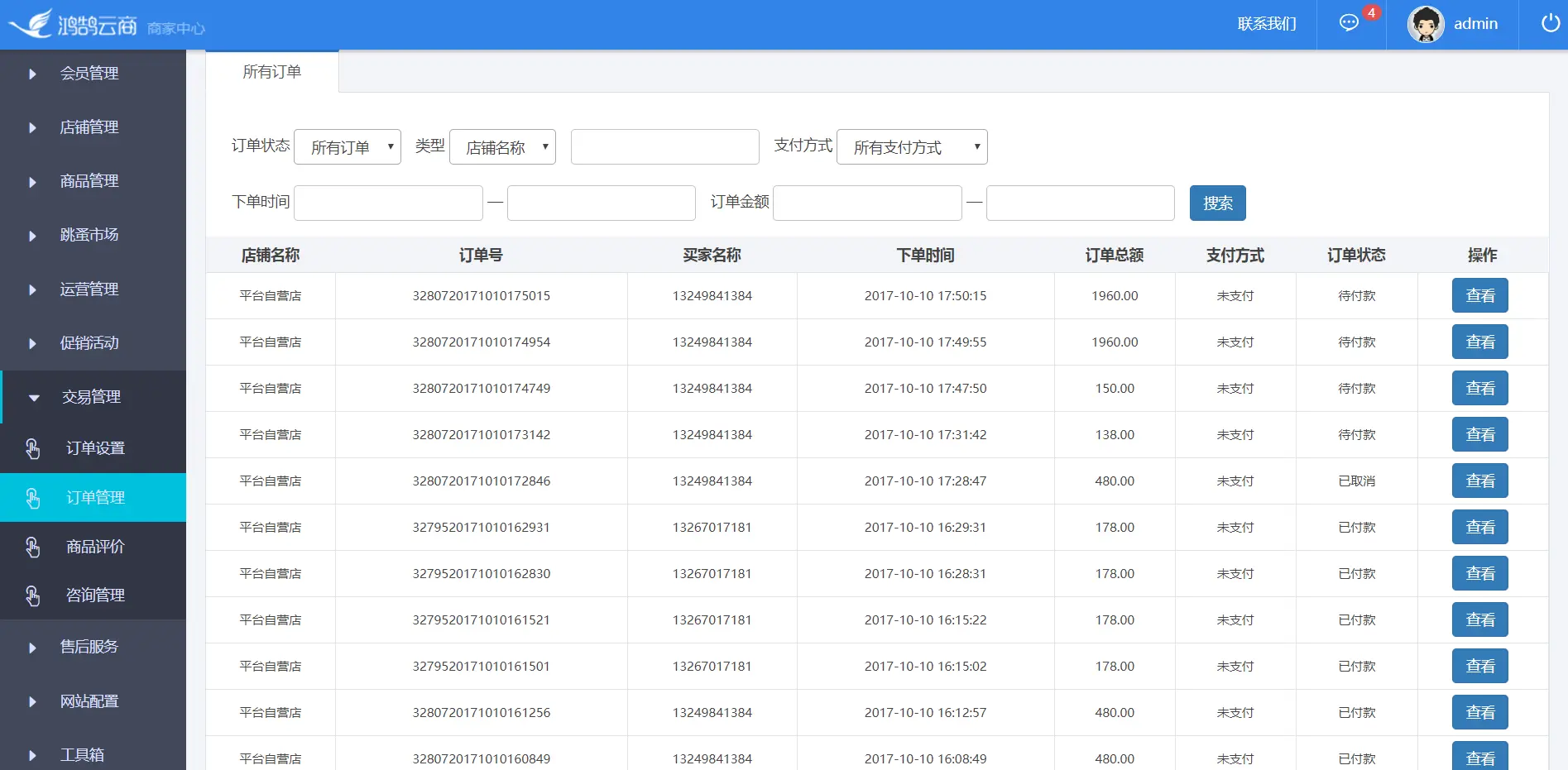This screenshot has width=1568, height=770.
Task: View order 3280720171010175015 with 查看
Action: click(x=1479, y=296)
